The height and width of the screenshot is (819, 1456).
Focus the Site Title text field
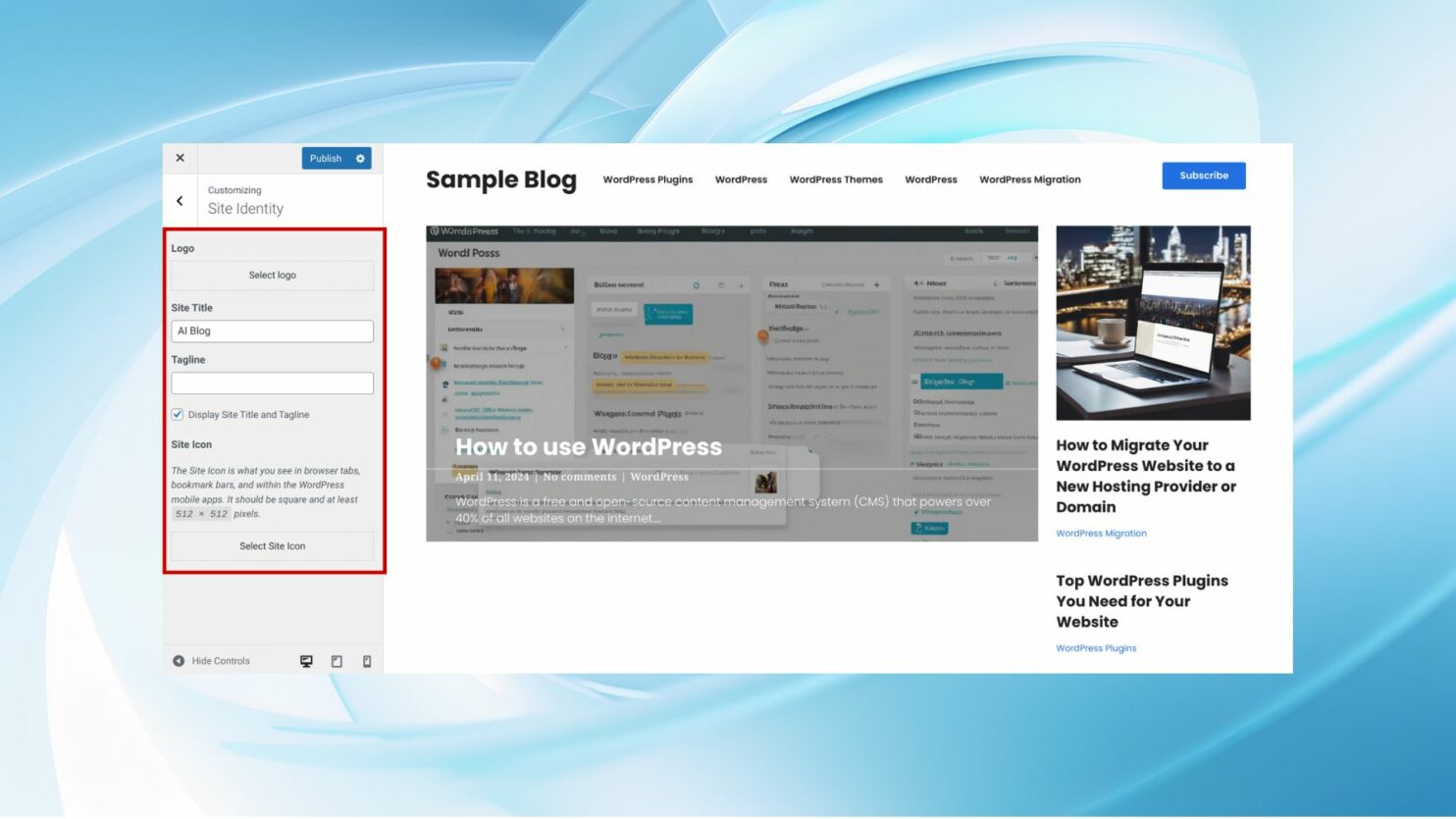(272, 332)
